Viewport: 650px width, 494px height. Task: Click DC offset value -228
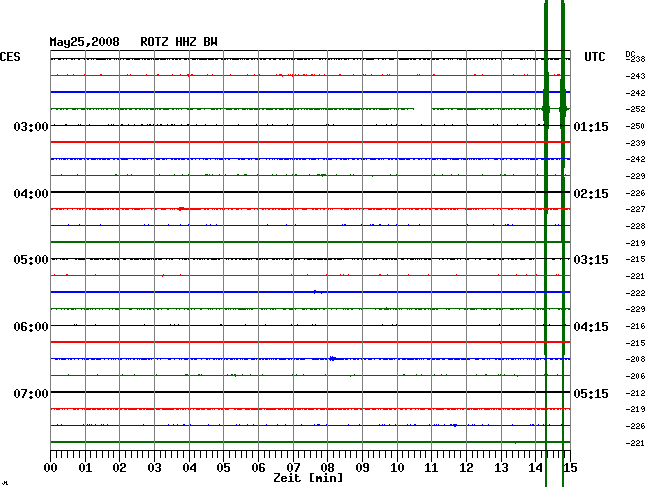coord(635,226)
